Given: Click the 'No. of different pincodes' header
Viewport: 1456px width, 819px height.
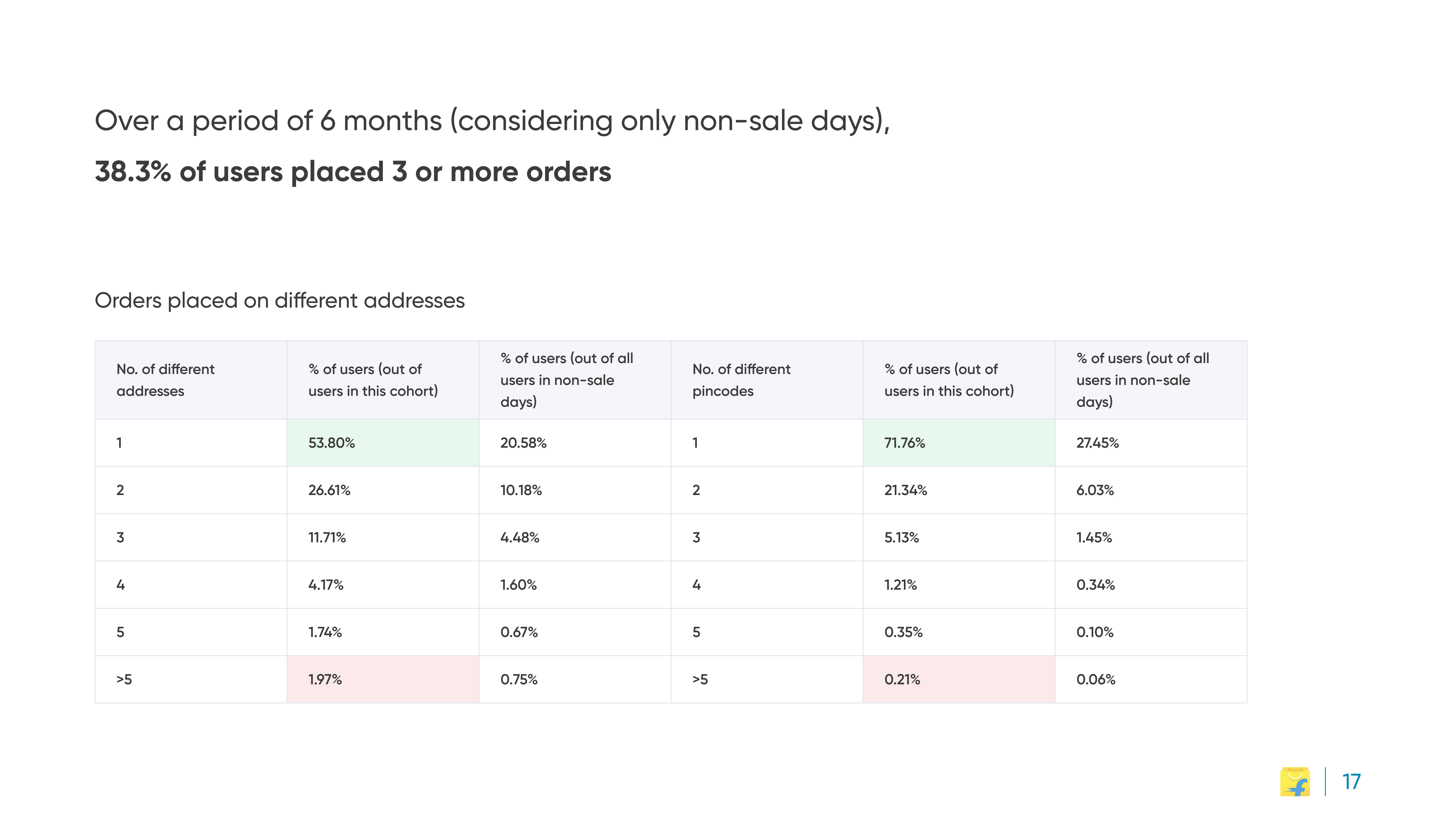Looking at the screenshot, I should pos(767,380).
